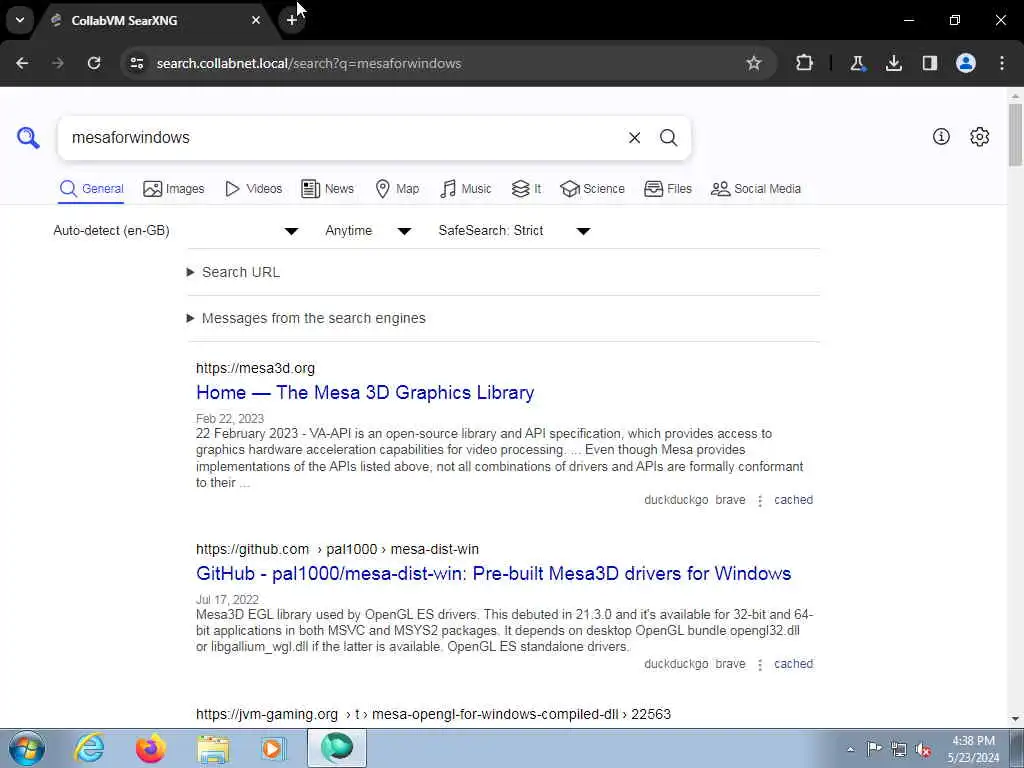Open the Anytime time range dropdown

coord(368,231)
